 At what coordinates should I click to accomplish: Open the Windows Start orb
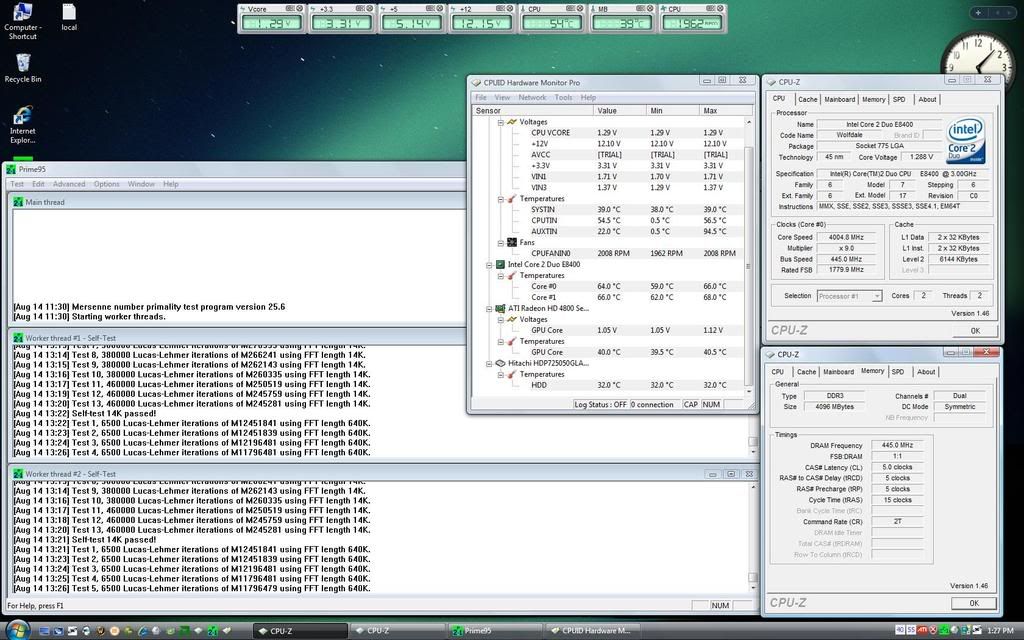(x=18, y=630)
